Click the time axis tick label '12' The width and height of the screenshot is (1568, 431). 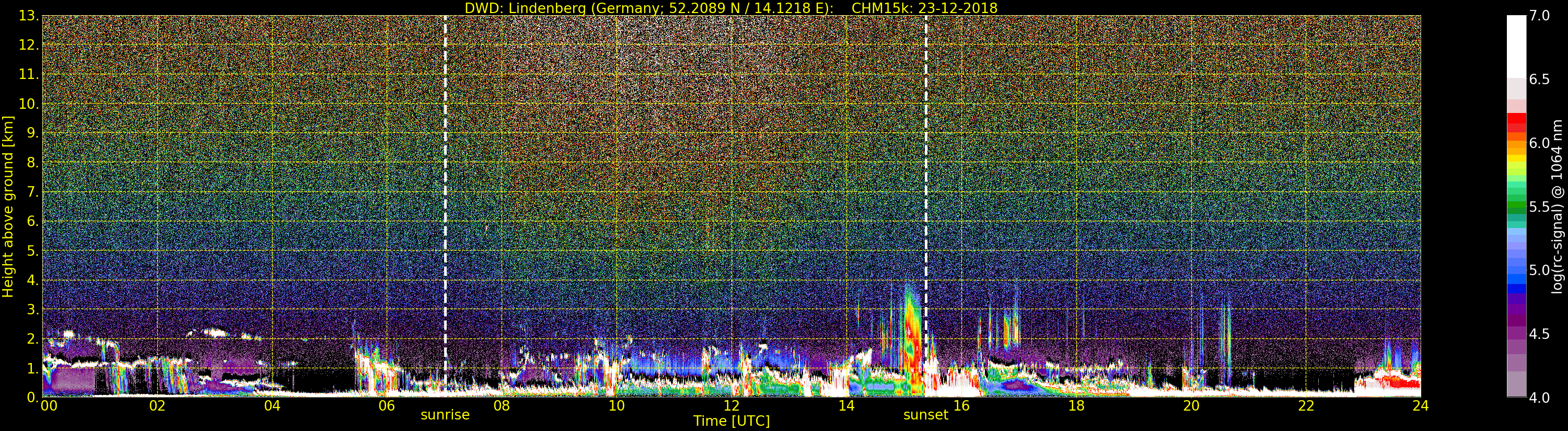click(731, 405)
